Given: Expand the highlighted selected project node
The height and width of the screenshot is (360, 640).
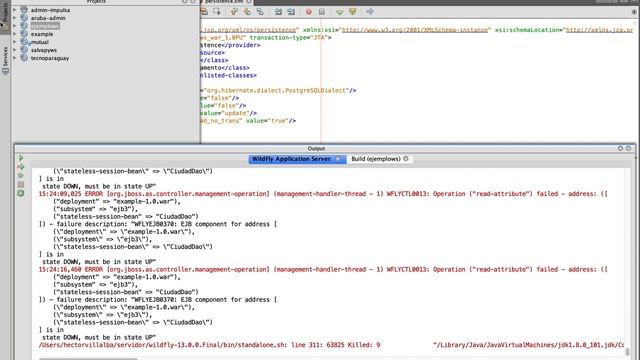Looking at the screenshot, I should pyautogui.click(x=15, y=26).
